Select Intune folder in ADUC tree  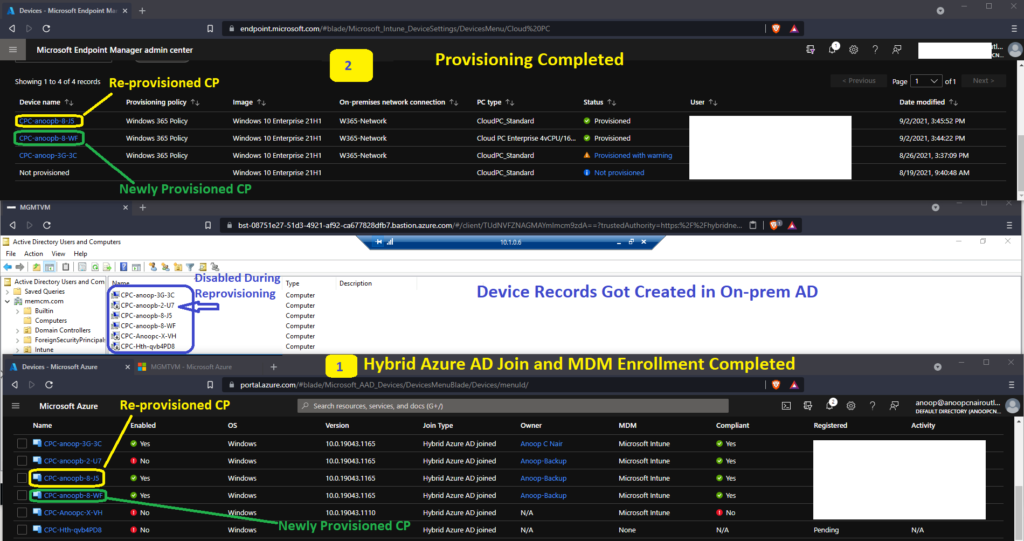(44, 350)
